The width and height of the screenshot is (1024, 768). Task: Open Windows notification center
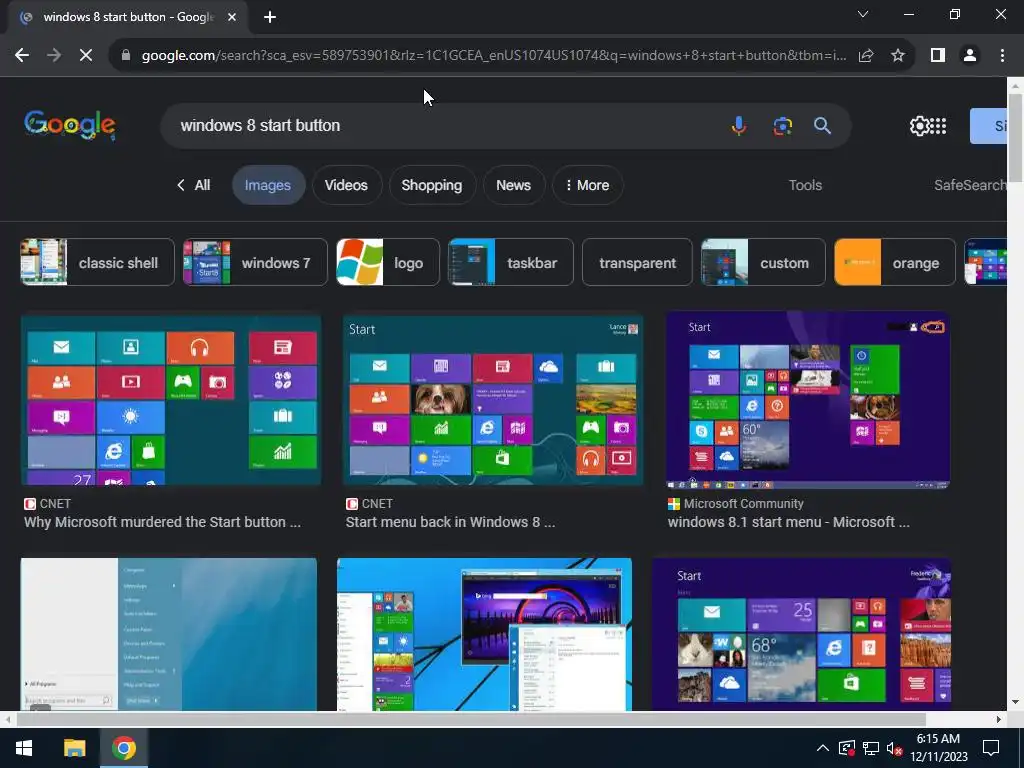pos(991,748)
